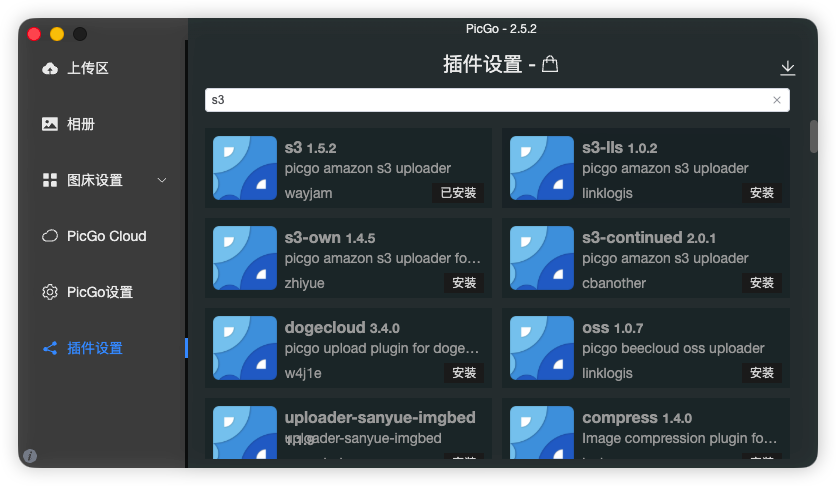Click the share icon beside 插件设置

(x=50, y=348)
